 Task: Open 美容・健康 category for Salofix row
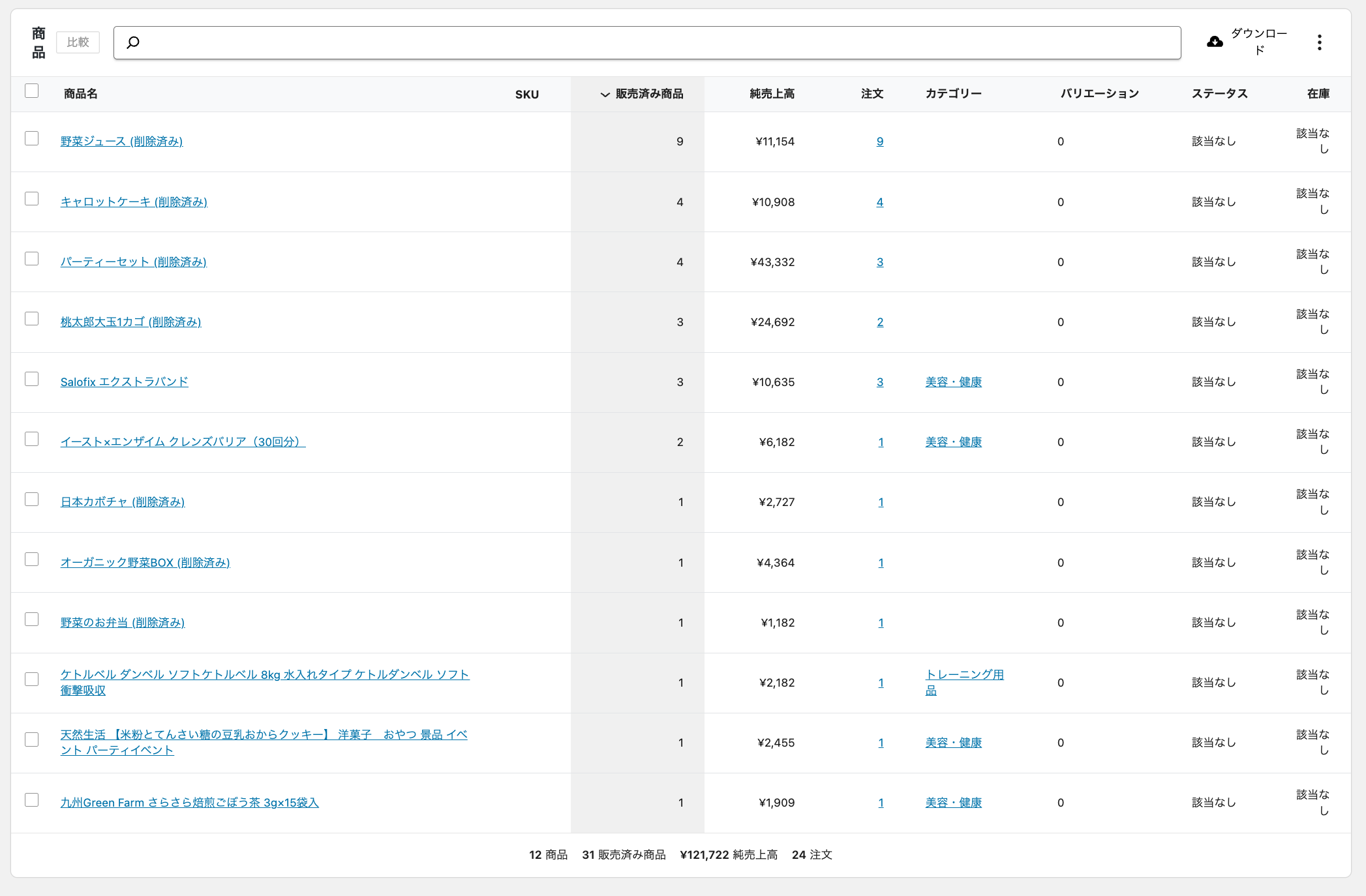pos(953,382)
